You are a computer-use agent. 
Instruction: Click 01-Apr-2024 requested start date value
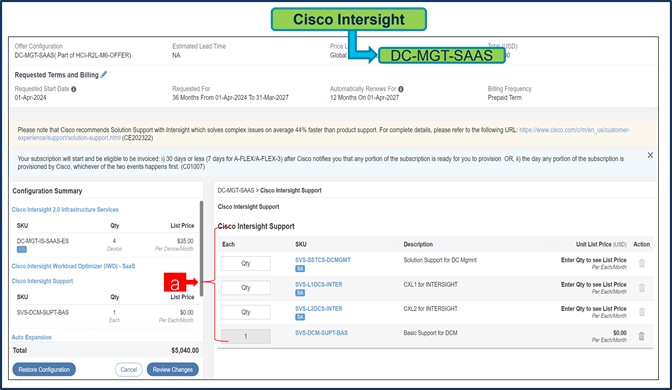pyautogui.click(x=30, y=98)
